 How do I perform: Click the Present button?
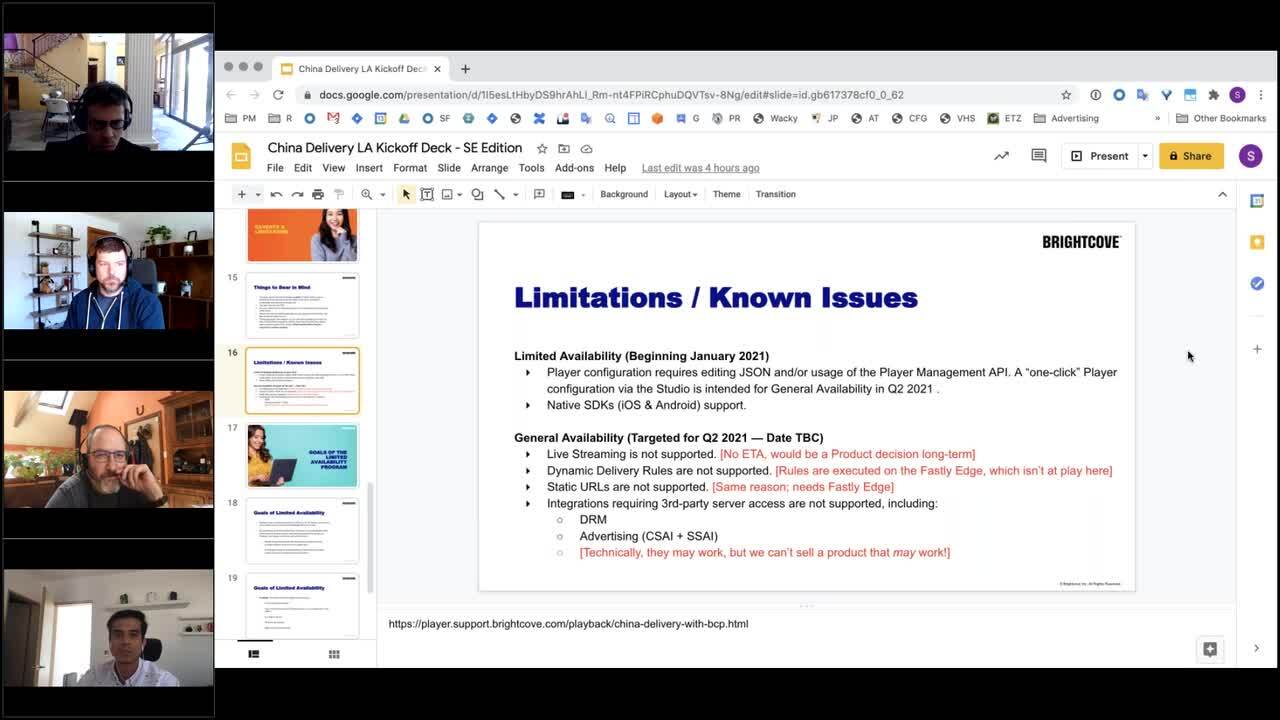[1099, 156]
